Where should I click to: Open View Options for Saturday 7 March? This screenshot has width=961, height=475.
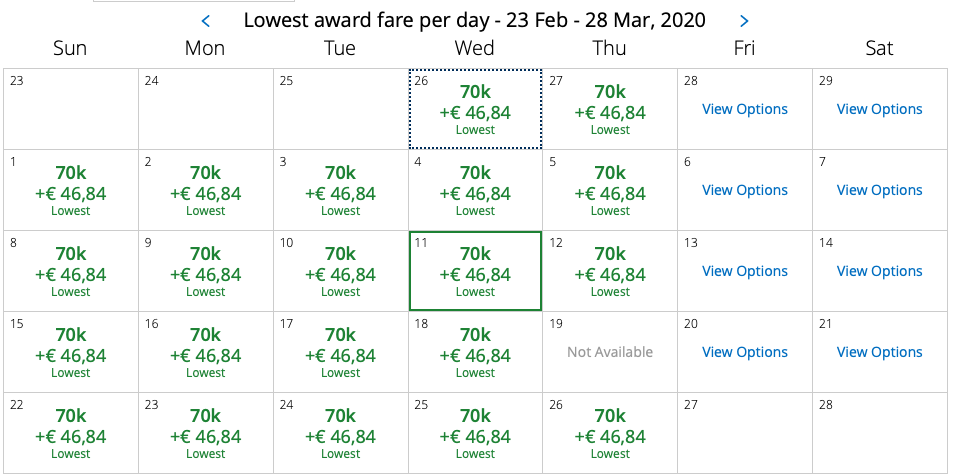[x=879, y=190]
